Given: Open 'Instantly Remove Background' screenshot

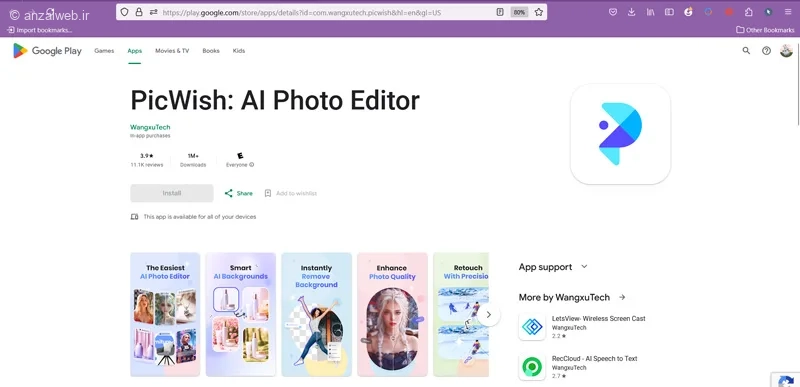Looking at the screenshot, I should [x=316, y=315].
